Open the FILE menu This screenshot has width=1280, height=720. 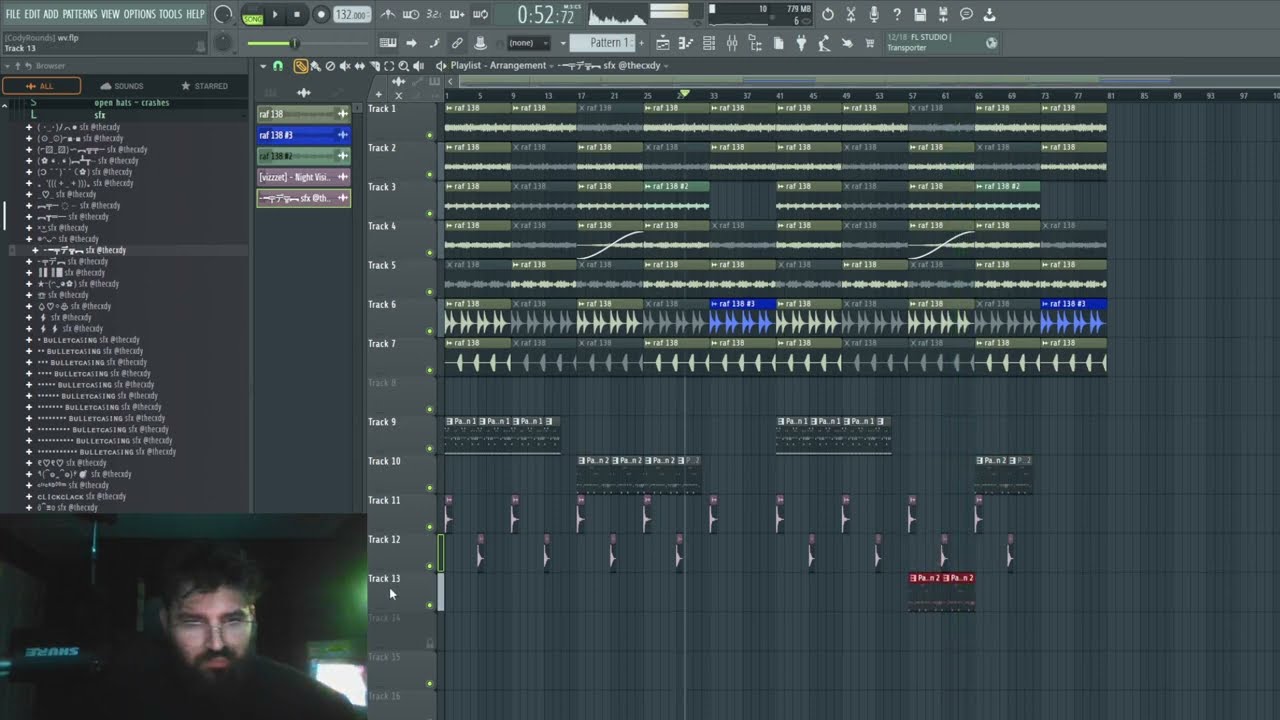[x=13, y=14]
